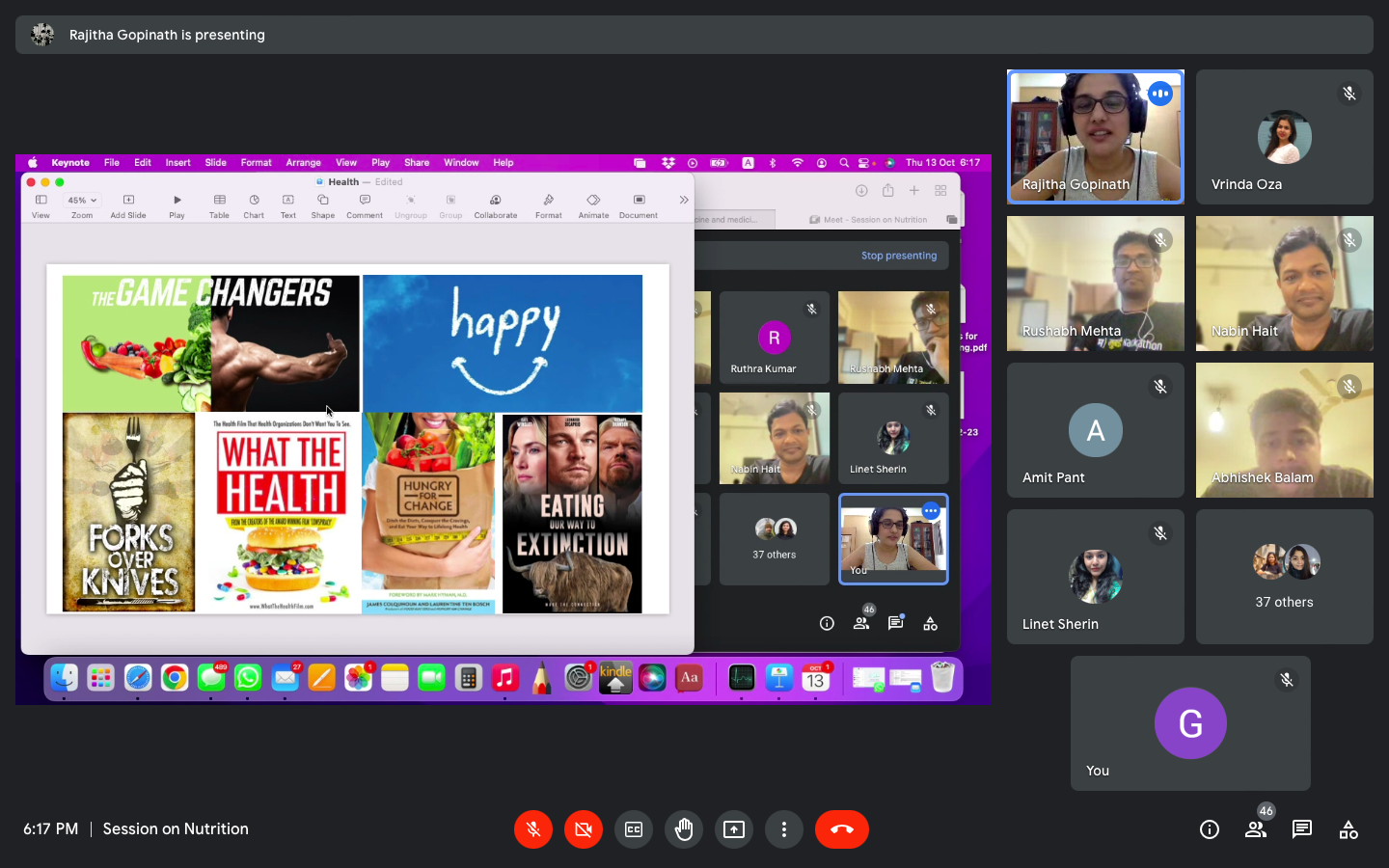Add a Text box from the Keynote toolbar

tap(287, 205)
